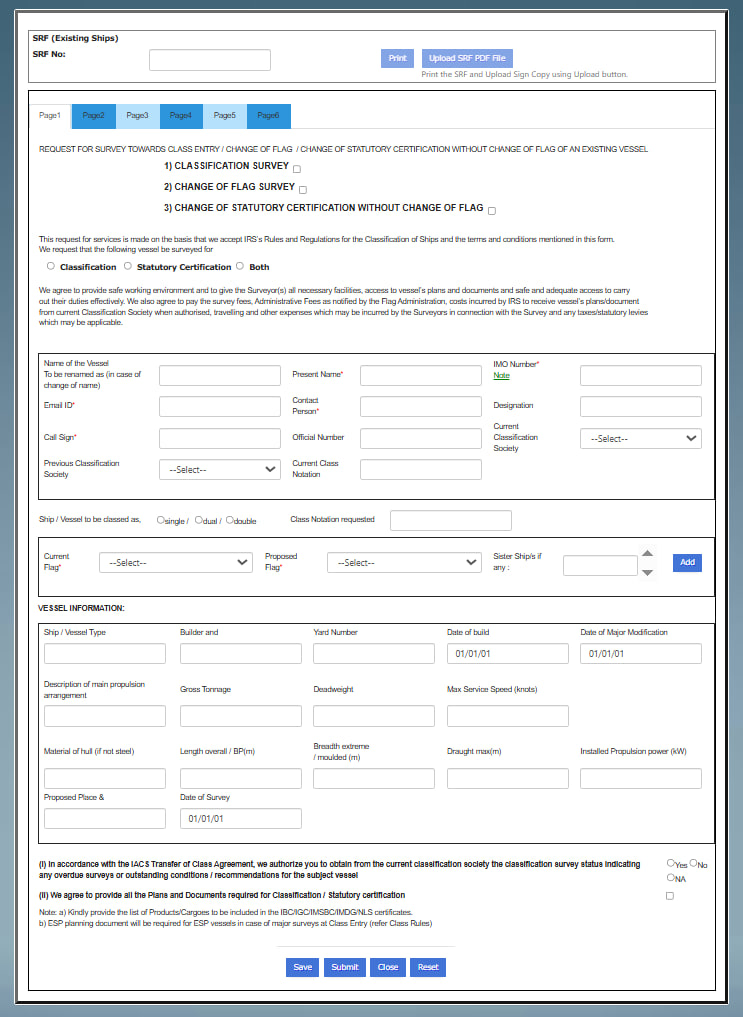The height and width of the screenshot is (1017, 743).
Task: Select the Statutory Certification radio option
Action: (x=128, y=267)
